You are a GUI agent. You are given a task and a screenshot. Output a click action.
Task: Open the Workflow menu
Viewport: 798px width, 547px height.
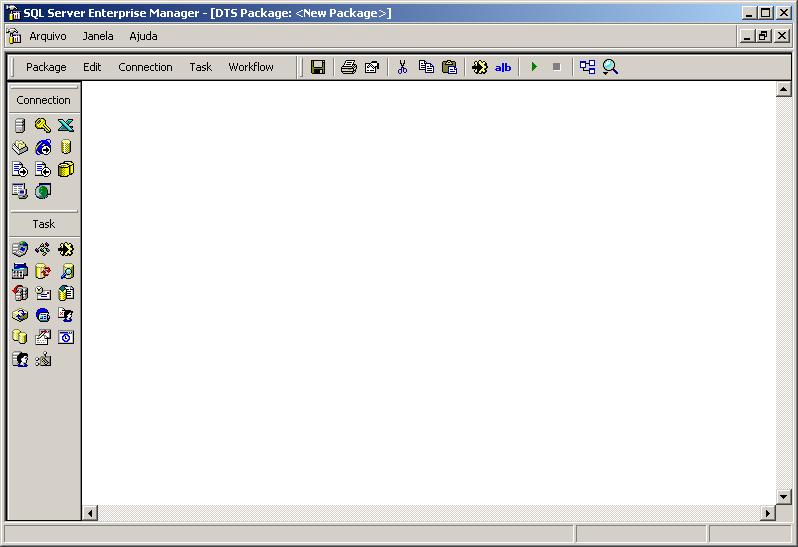(x=251, y=67)
